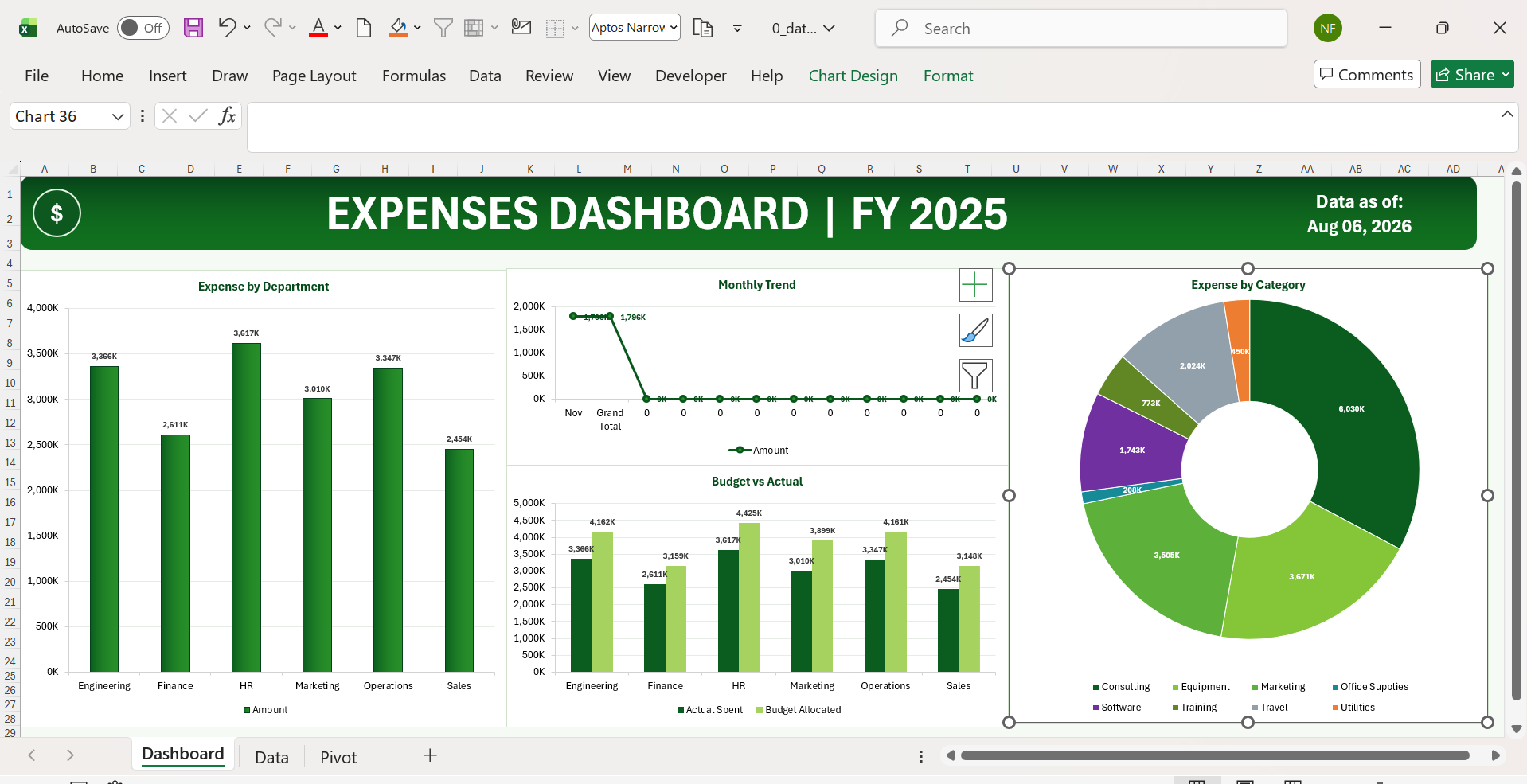Expand the Redo history dropdown arrow

292,28
